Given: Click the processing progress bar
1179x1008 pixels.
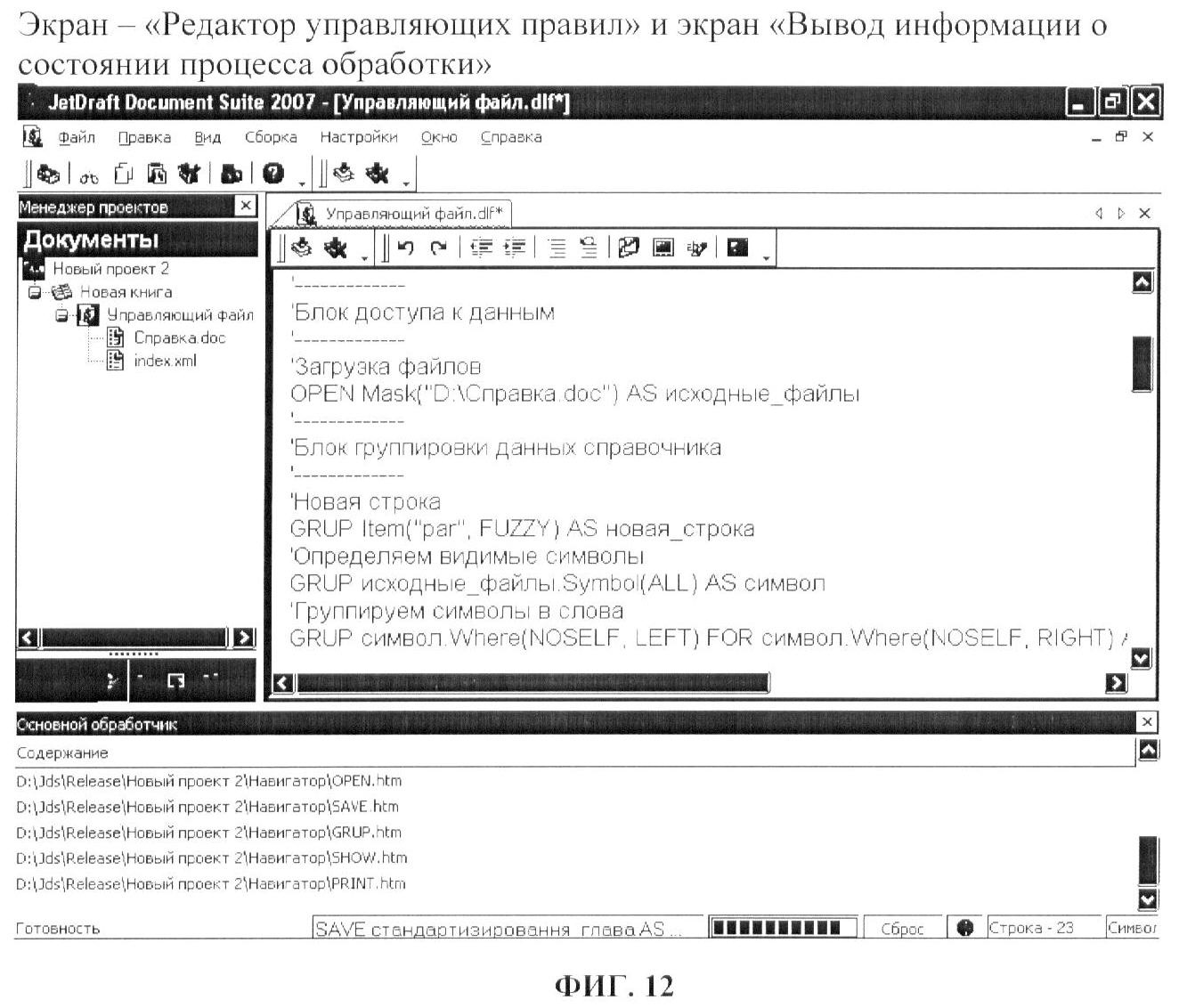Looking at the screenshot, I should 783,928.
